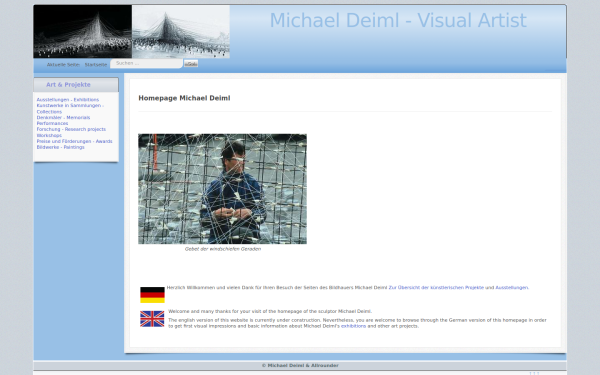
Task: Click the Art & Projekte menu header
Action: click(x=68, y=85)
